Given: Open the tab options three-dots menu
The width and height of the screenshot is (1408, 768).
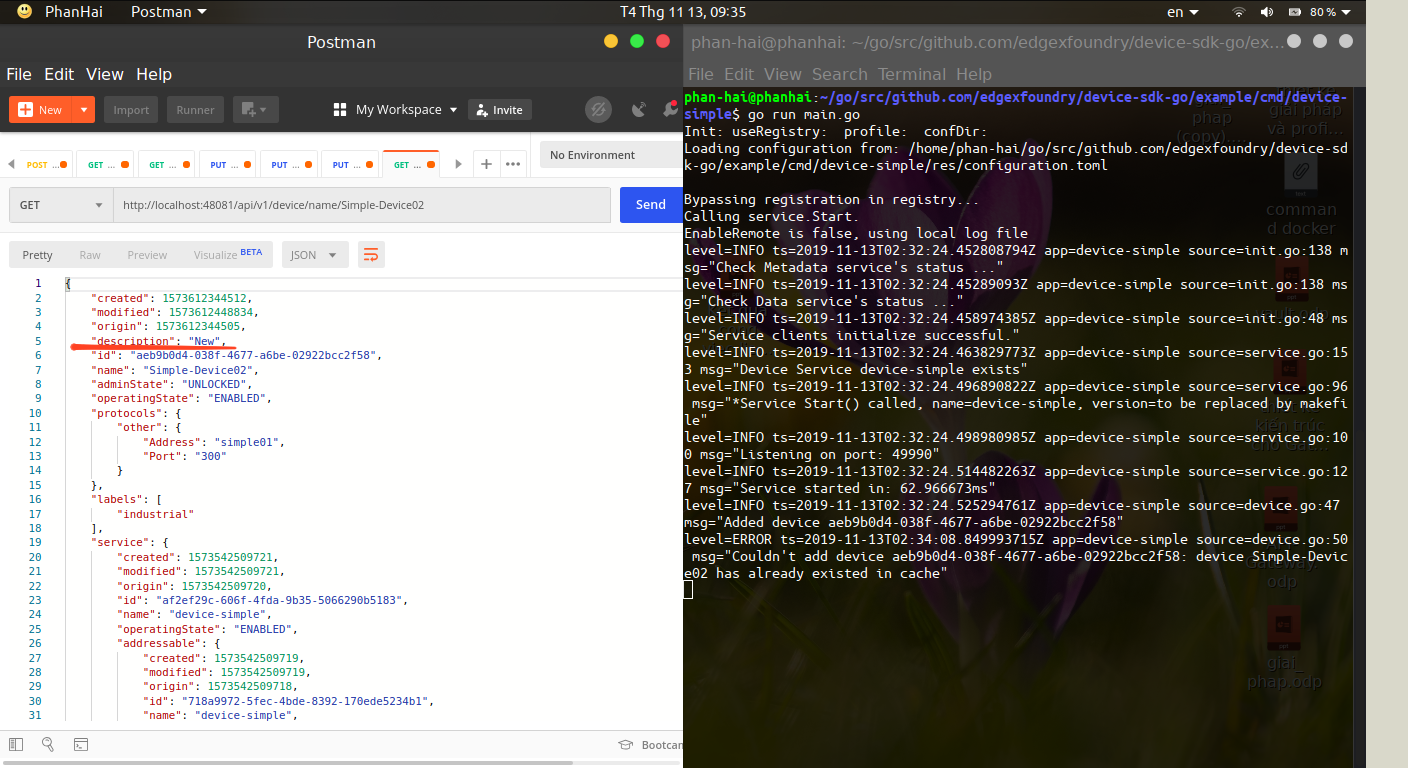Looking at the screenshot, I should click(513, 164).
